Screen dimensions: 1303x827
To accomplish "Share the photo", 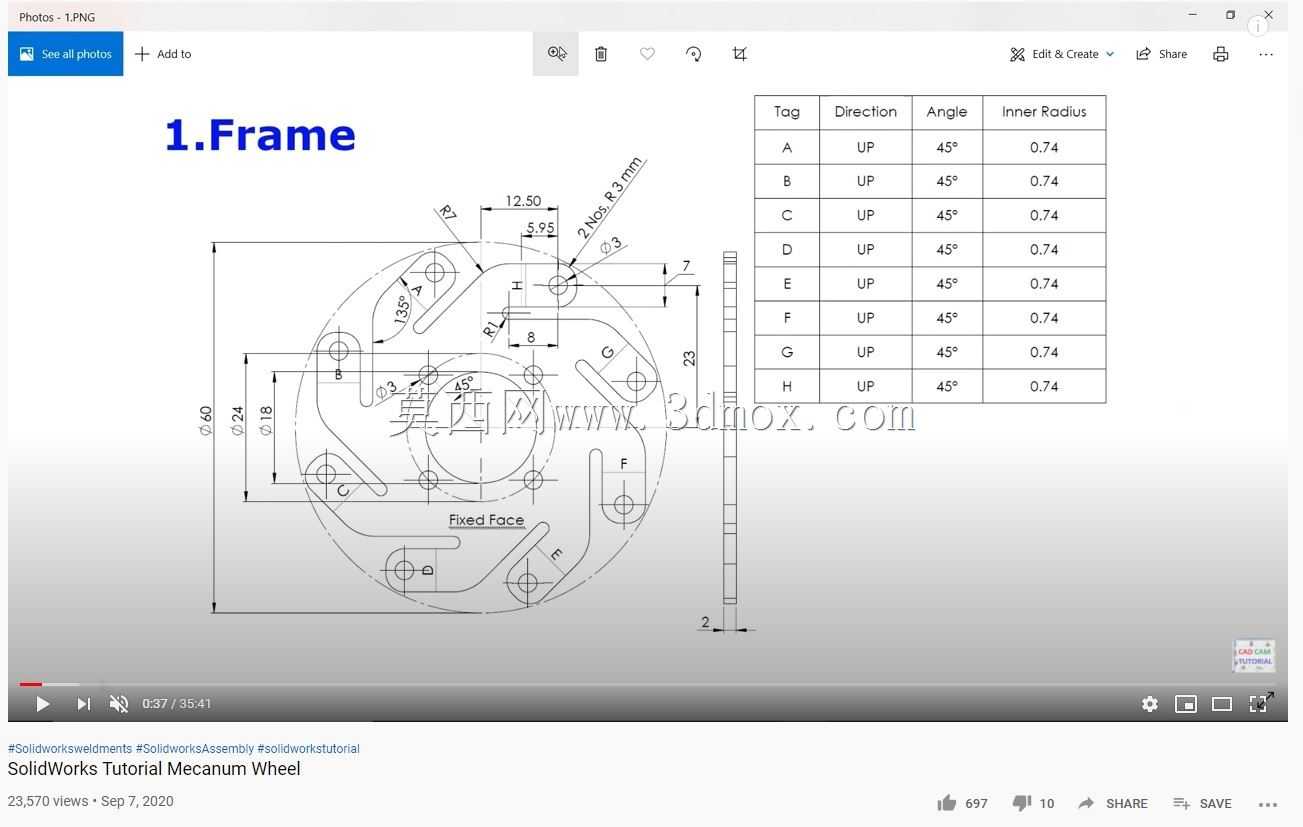I will [1161, 54].
